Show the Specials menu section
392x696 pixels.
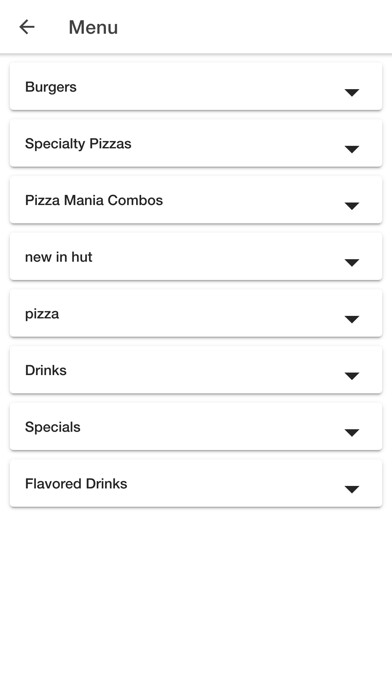[x=196, y=427]
